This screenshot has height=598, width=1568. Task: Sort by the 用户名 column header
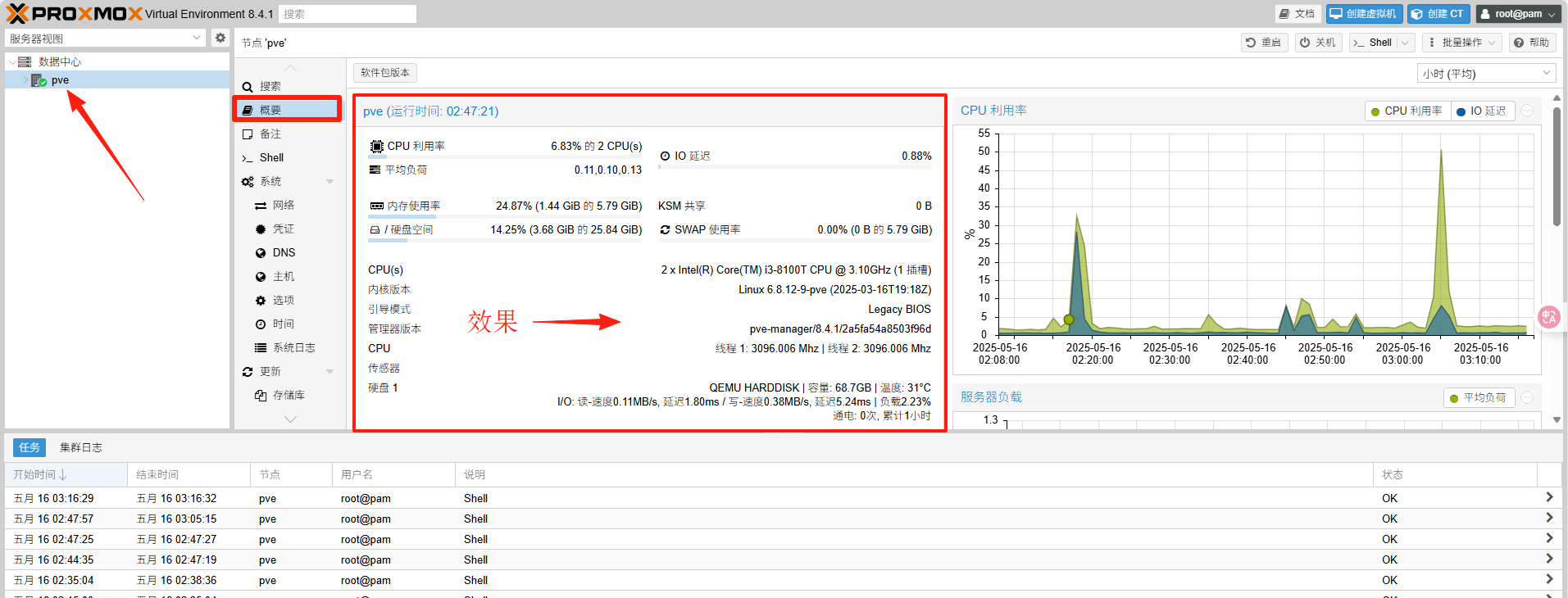pos(393,474)
